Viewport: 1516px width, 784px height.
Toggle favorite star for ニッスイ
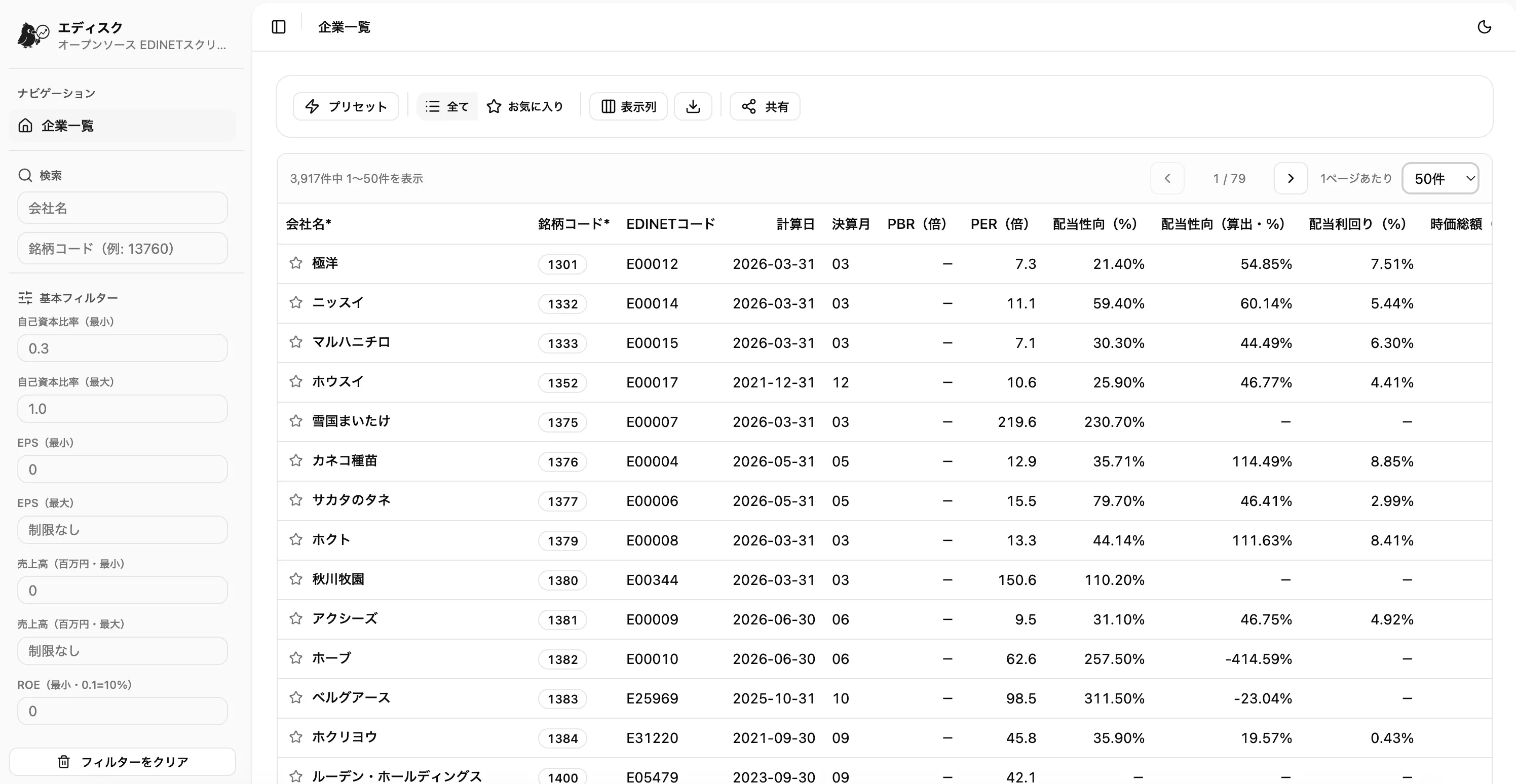point(296,302)
